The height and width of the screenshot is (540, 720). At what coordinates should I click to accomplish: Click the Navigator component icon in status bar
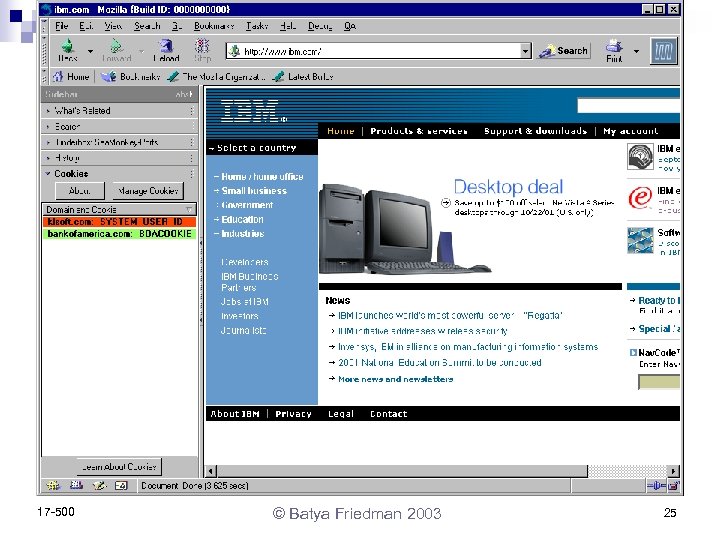click(x=53, y=485)
